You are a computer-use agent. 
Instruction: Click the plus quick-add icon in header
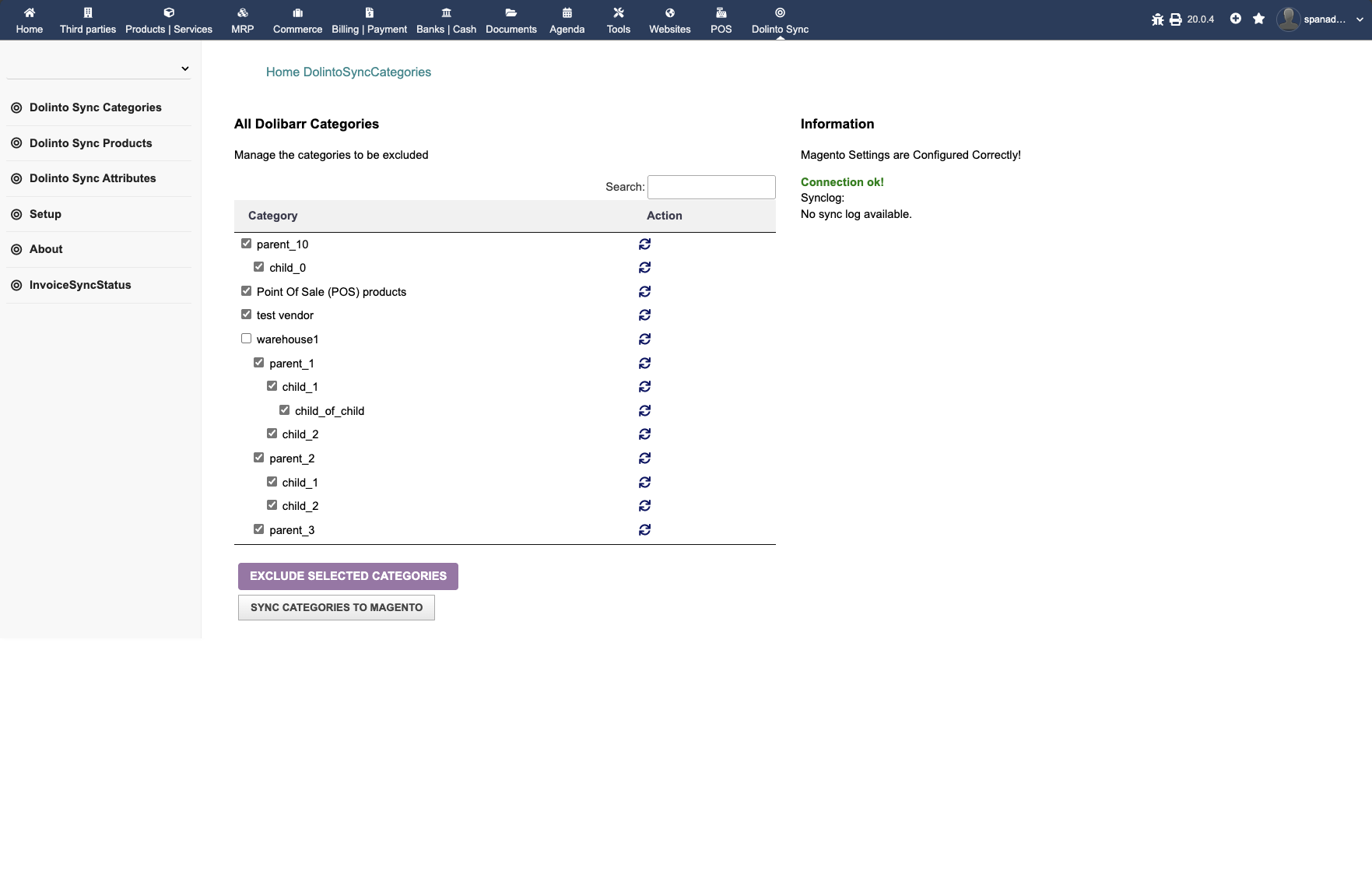(x=1235, y=19)
